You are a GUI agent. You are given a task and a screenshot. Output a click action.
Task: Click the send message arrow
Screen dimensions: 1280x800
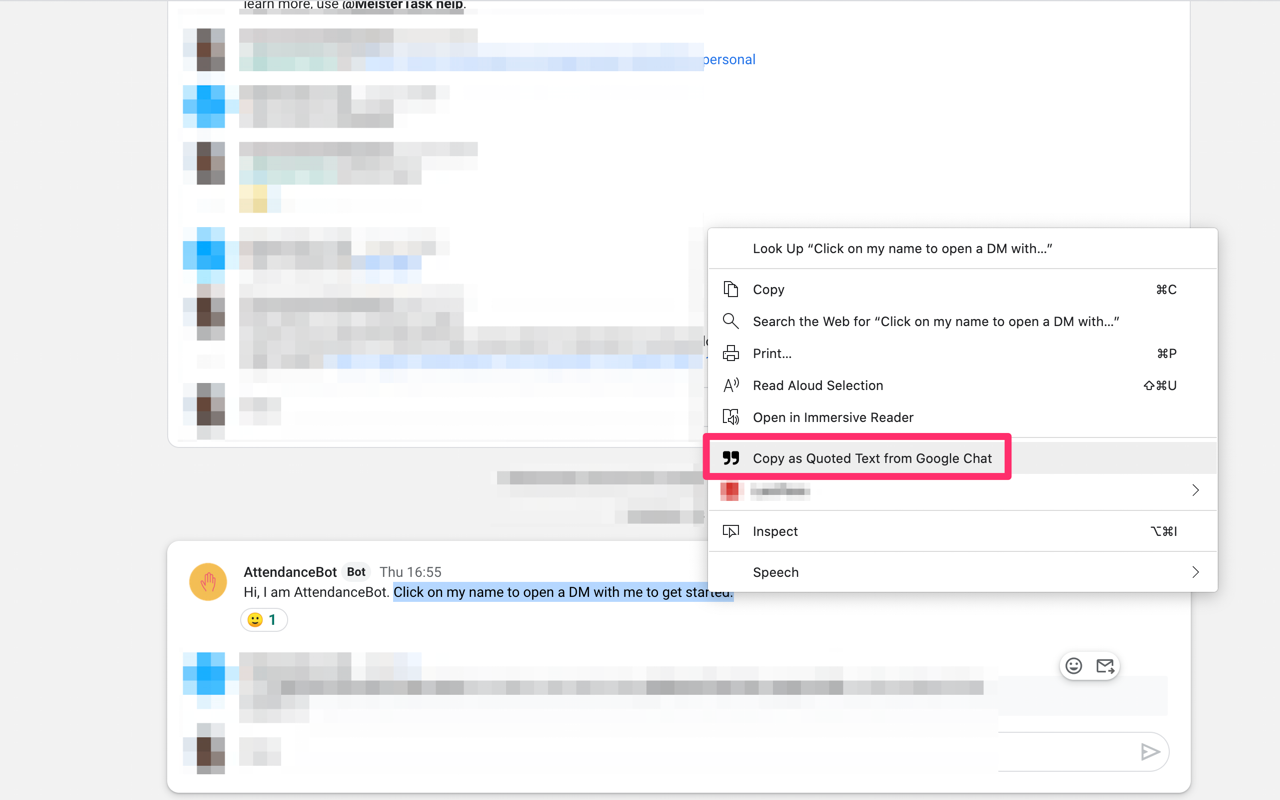click(1150, 752)
